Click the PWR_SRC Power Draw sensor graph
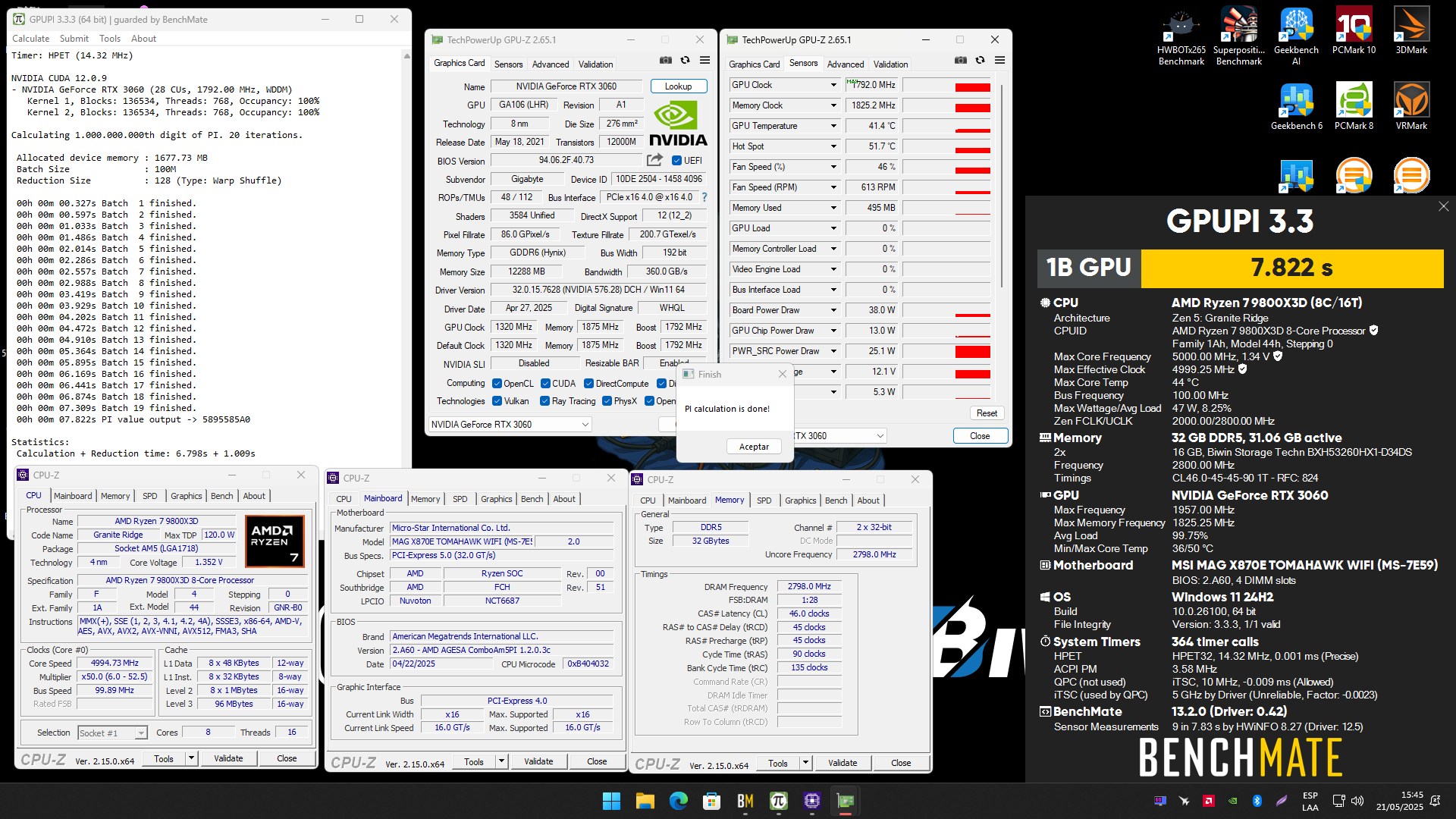 coord(946,351)
